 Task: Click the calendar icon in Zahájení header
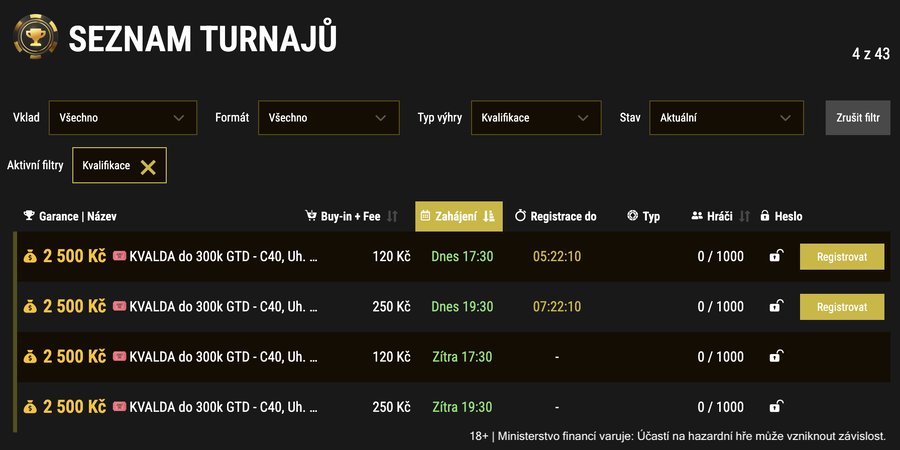tap(425, 216)
